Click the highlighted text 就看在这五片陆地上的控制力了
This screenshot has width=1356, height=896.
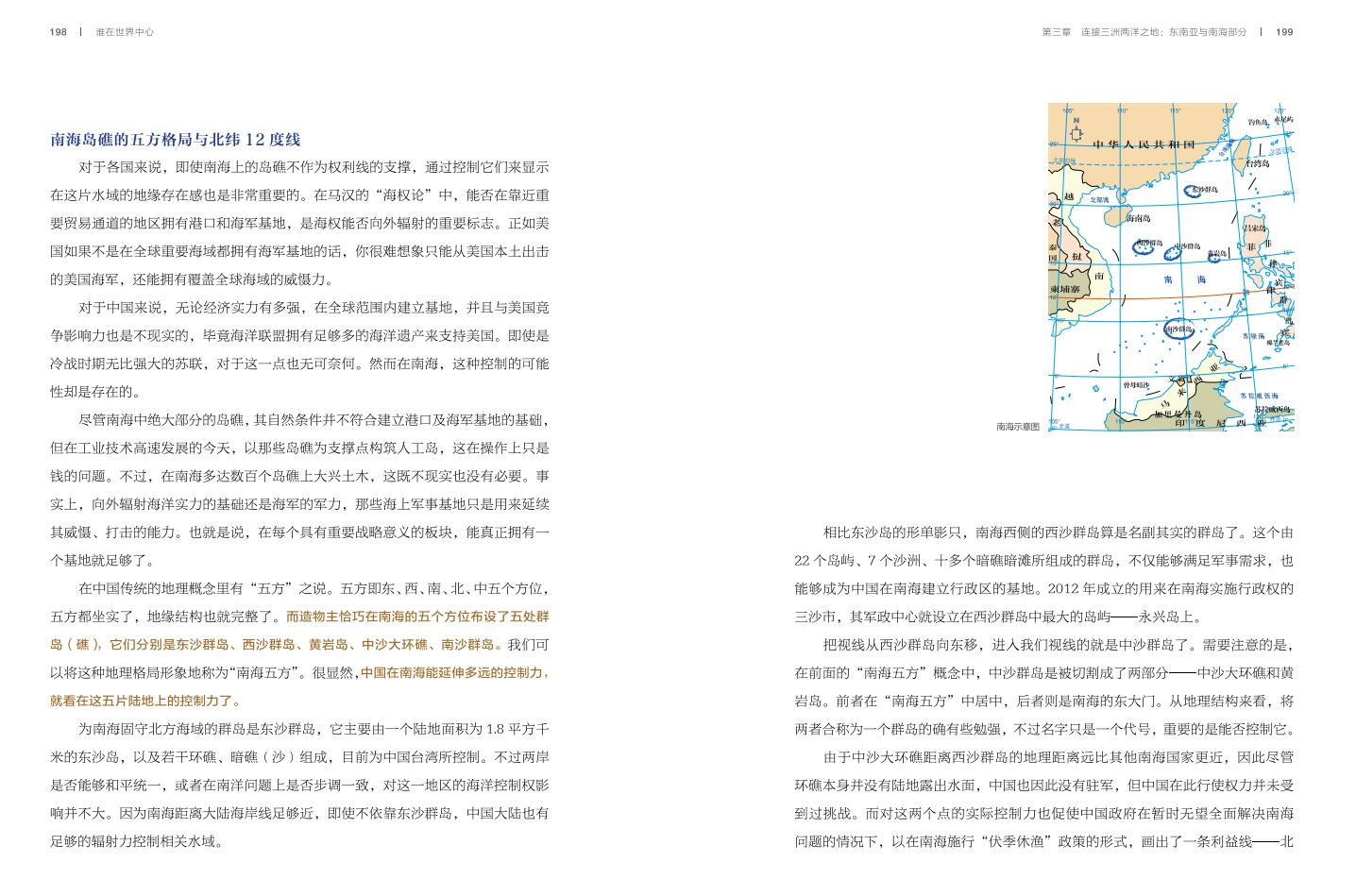coord(145,701)
